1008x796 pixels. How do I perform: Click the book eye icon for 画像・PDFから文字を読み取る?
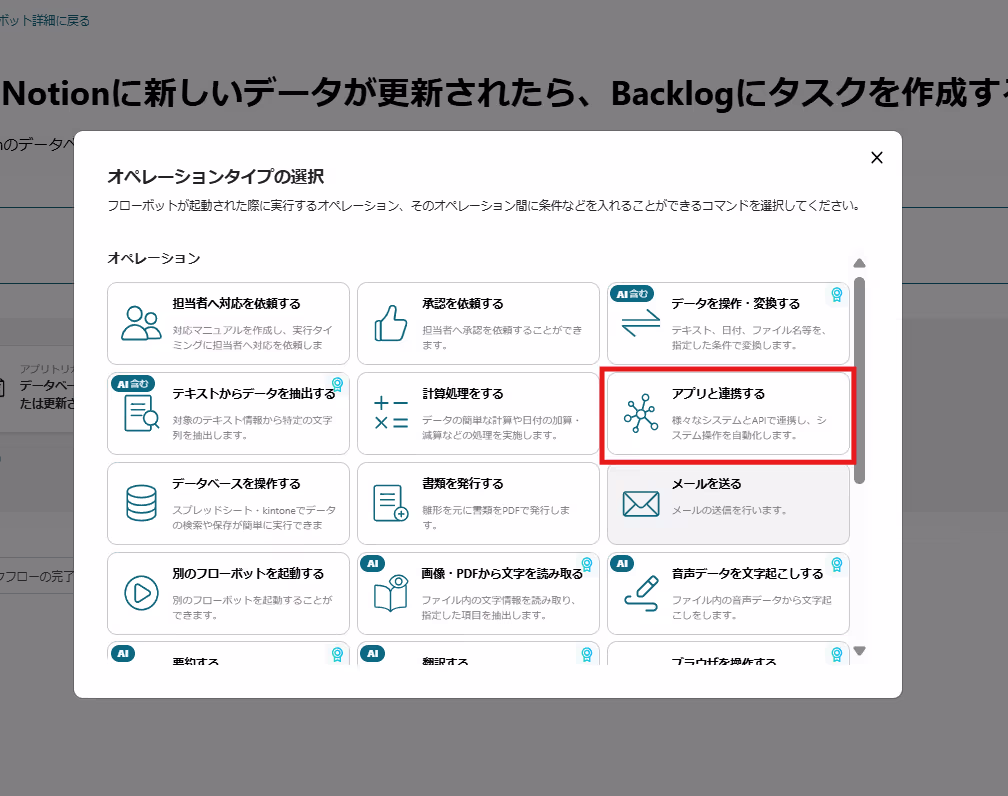391,593
